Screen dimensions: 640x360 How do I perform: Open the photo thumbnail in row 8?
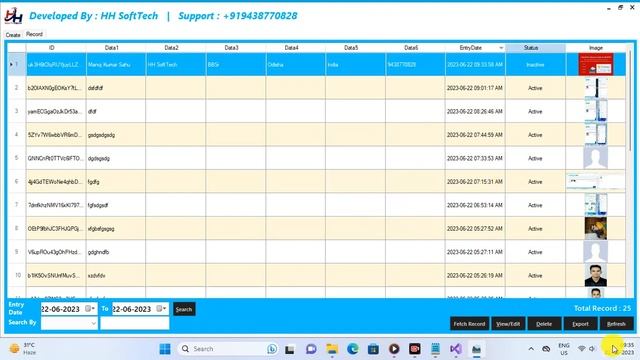(596, 229)
